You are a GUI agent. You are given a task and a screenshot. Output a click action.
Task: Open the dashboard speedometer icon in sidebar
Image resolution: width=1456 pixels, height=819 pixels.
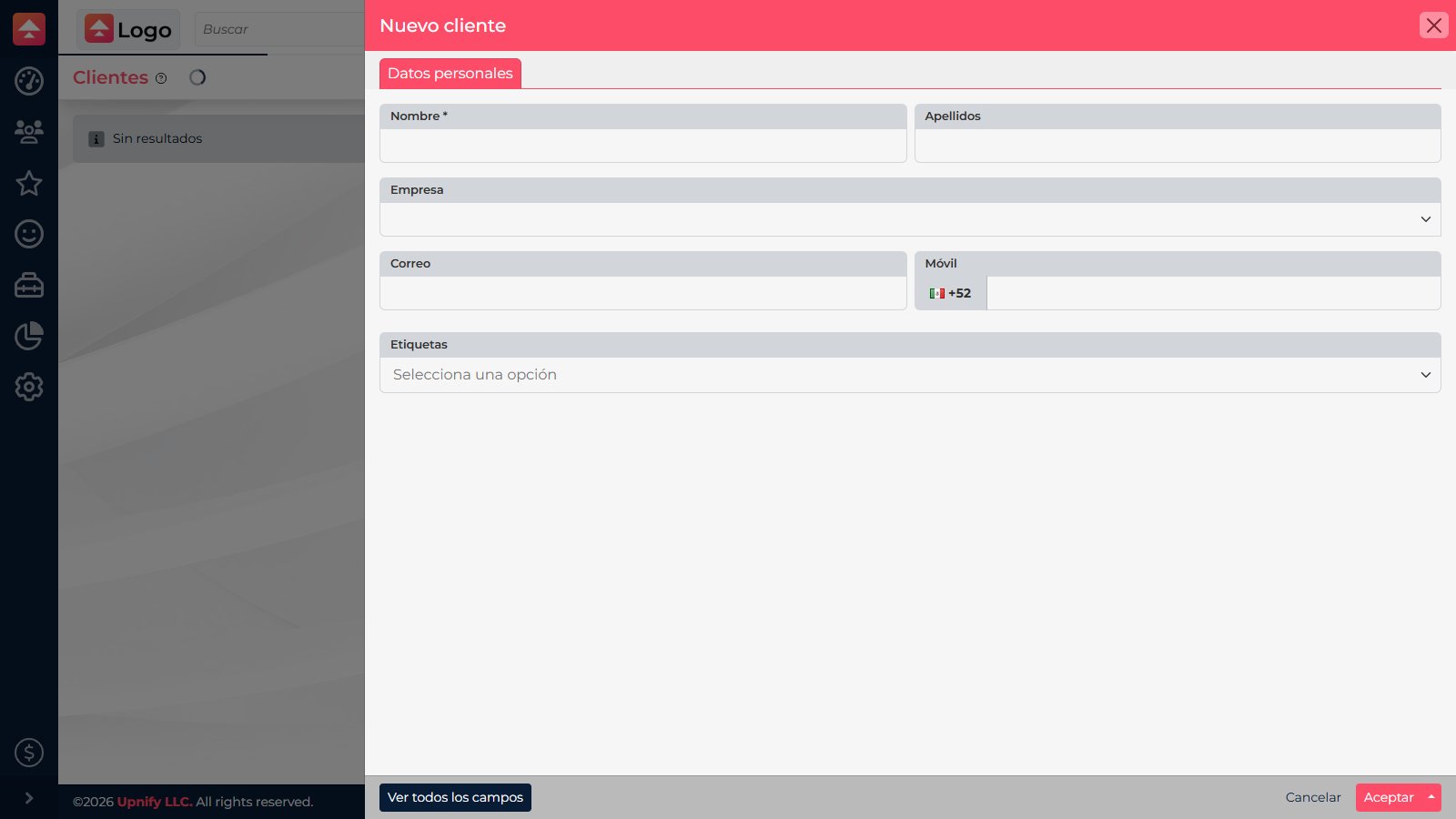[29, 81]
